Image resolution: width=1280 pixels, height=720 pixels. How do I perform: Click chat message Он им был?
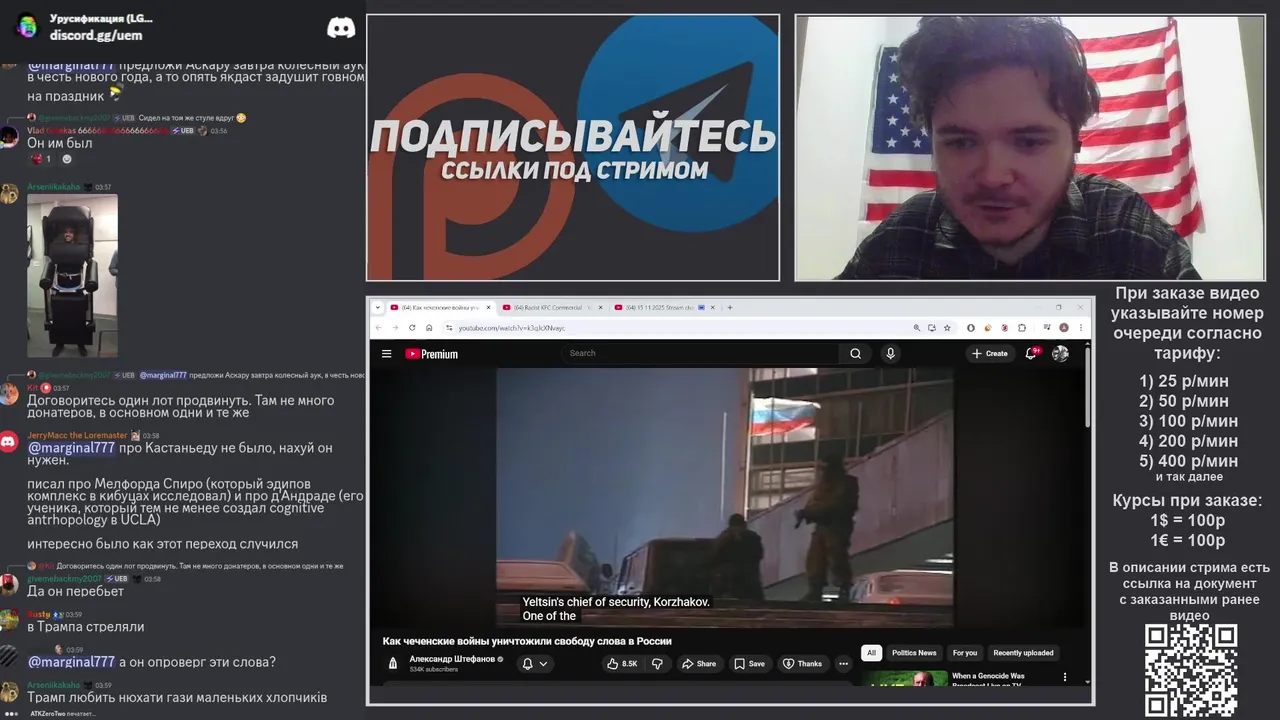(x=59, y=143)
